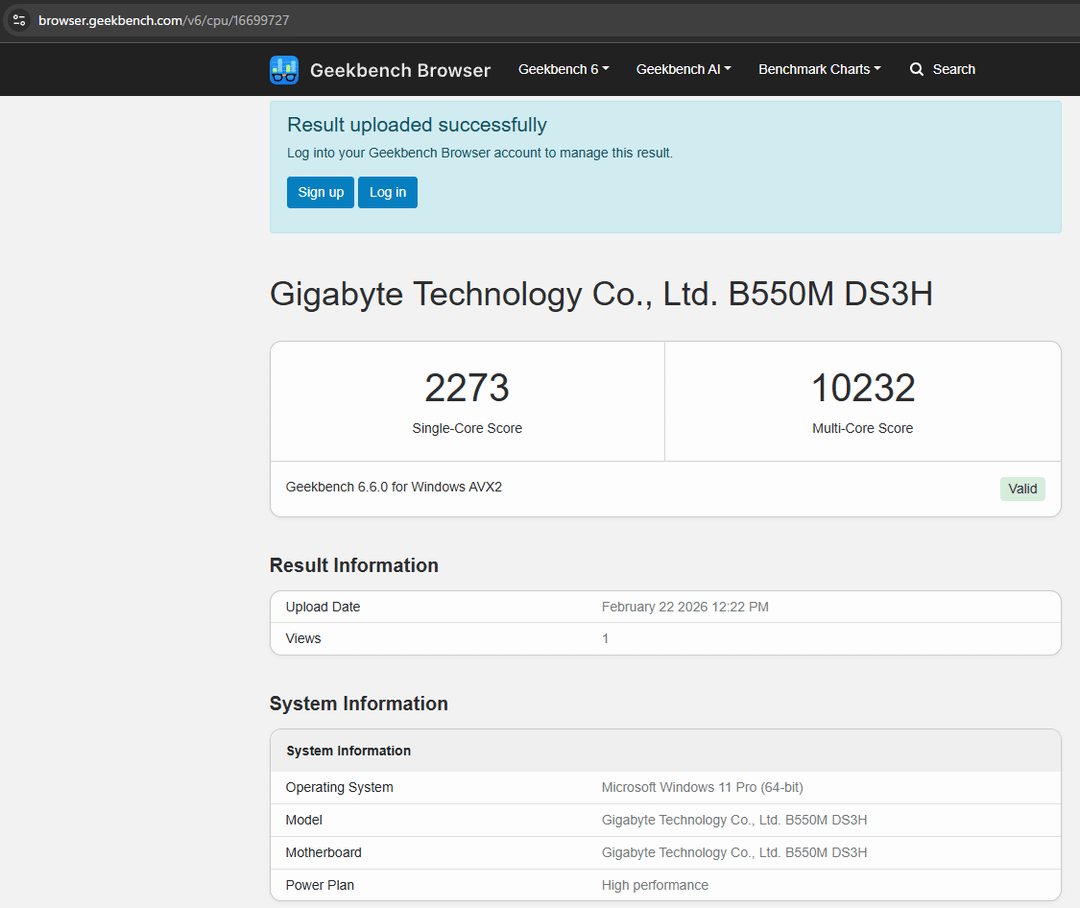Expand the Geekbench 6 dropdown menu
The width and height of the screenshot is (1080, 908).
[x=563, y=69]
